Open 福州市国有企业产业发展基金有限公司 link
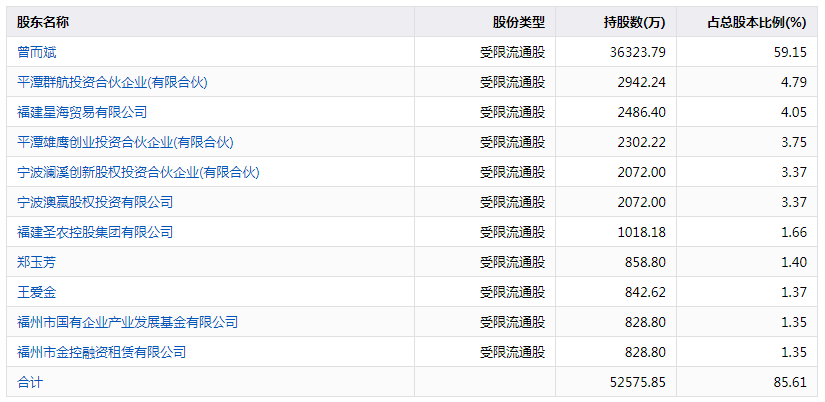This screenshot has width=825, height=402. tap(128, 322)
